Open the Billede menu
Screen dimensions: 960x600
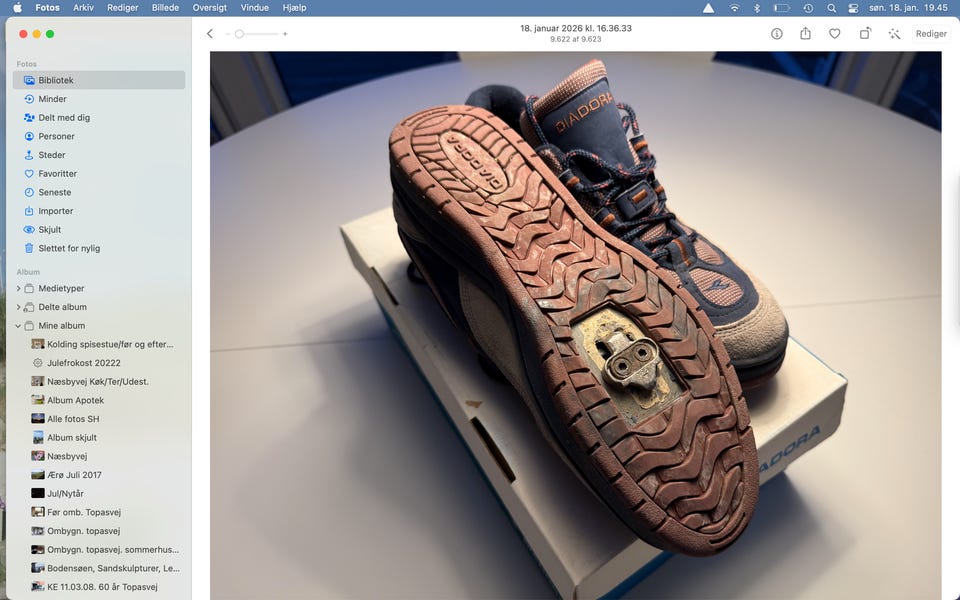tap(165, 8)
